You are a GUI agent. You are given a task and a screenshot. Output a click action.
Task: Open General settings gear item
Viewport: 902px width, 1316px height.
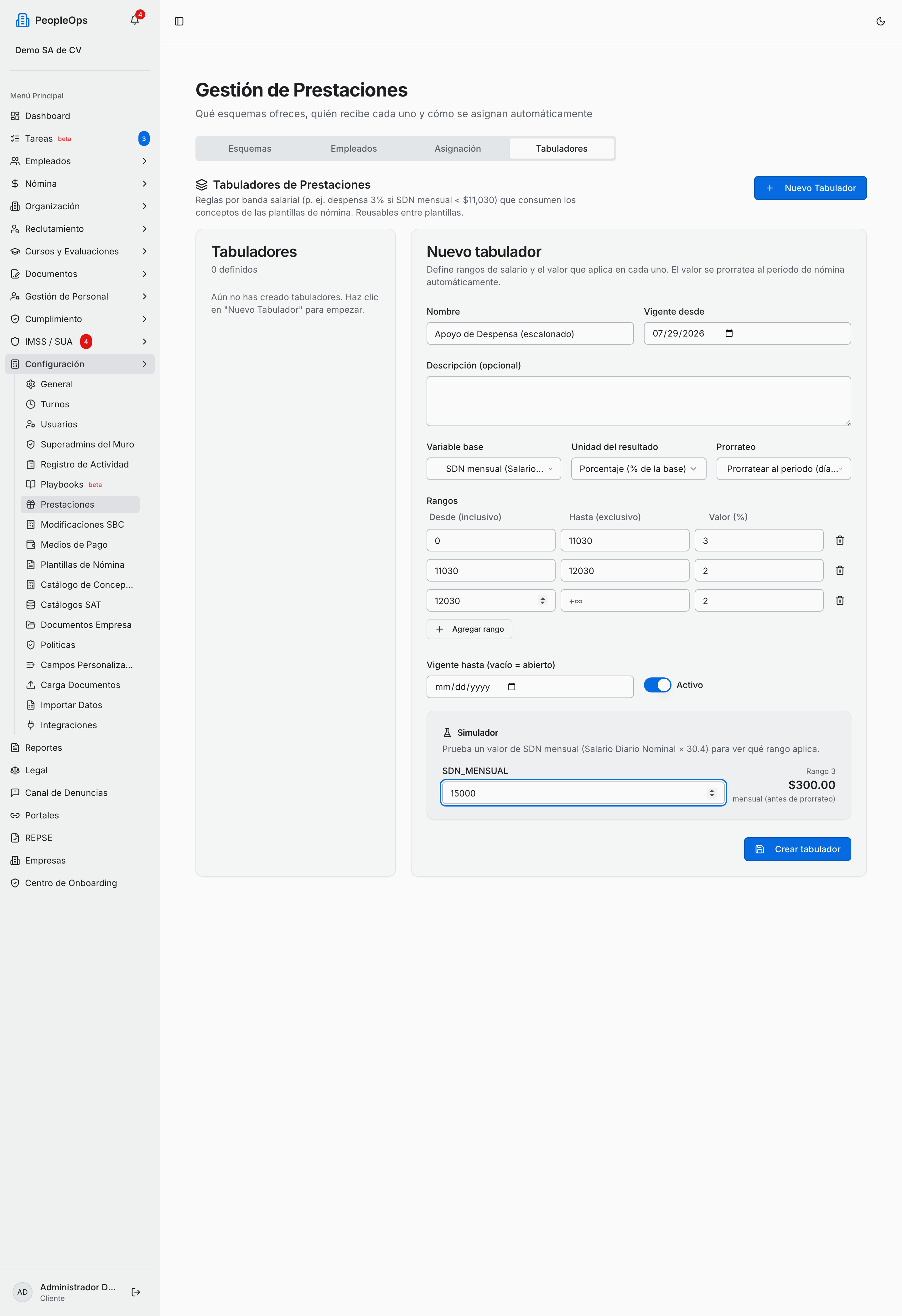(80, 384)
